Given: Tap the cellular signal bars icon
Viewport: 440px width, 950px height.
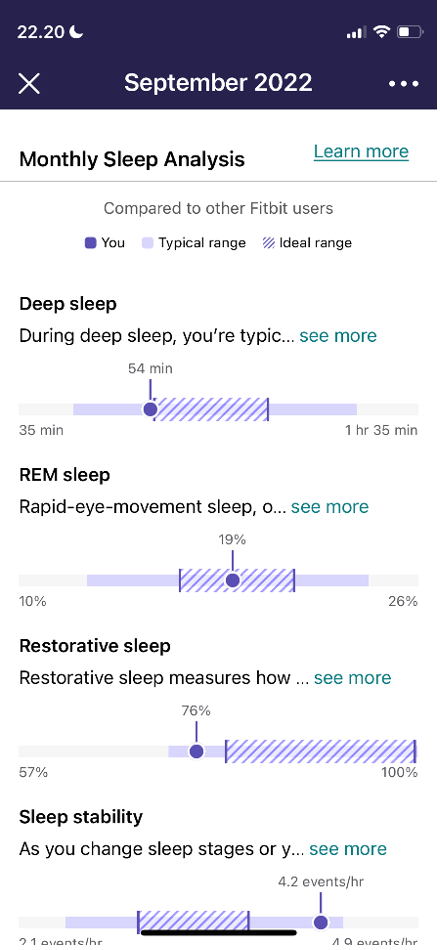Looking at the screenshot, I should click(x=355, y=33).
